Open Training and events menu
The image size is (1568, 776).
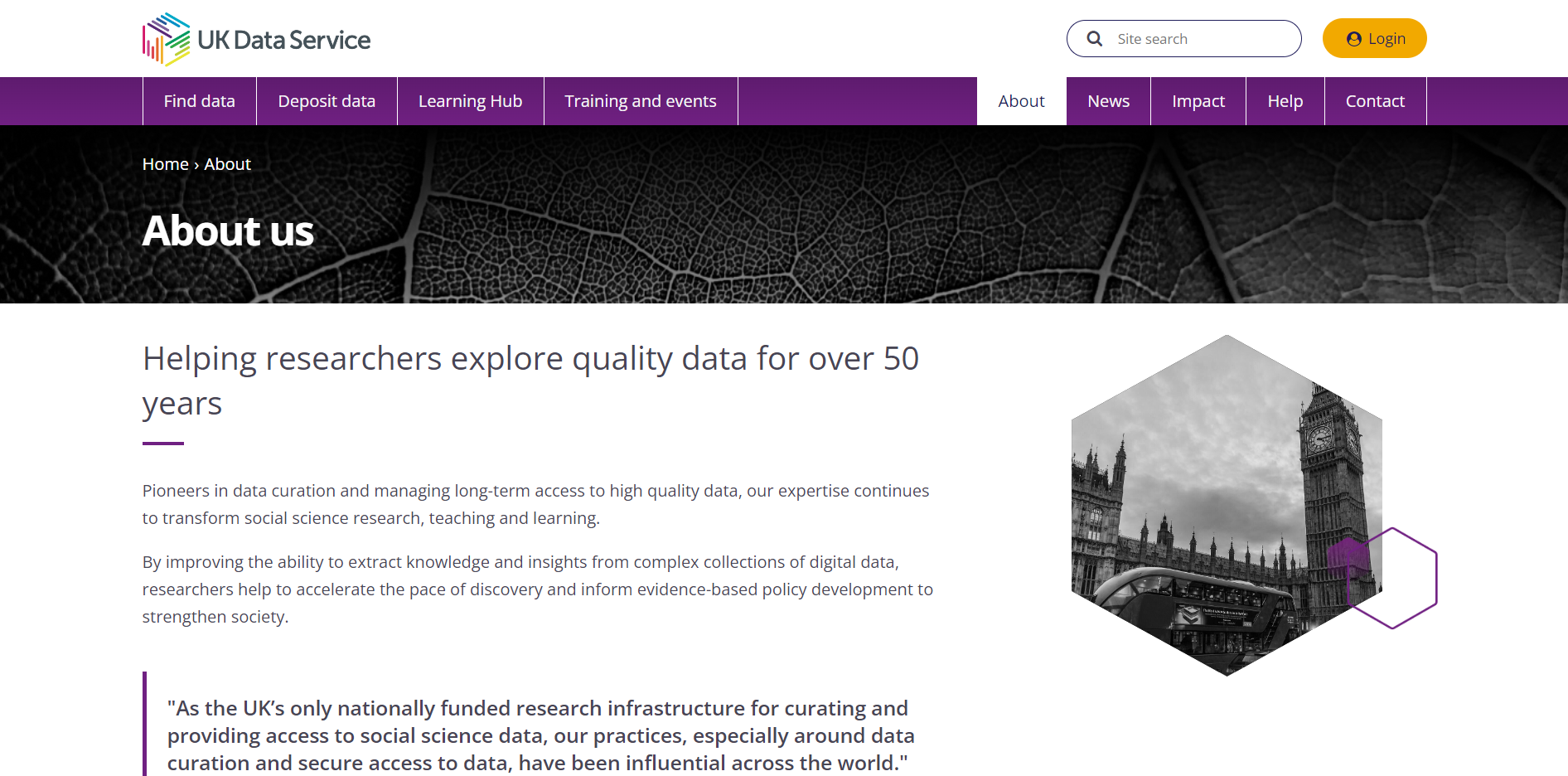pos(640,101)
